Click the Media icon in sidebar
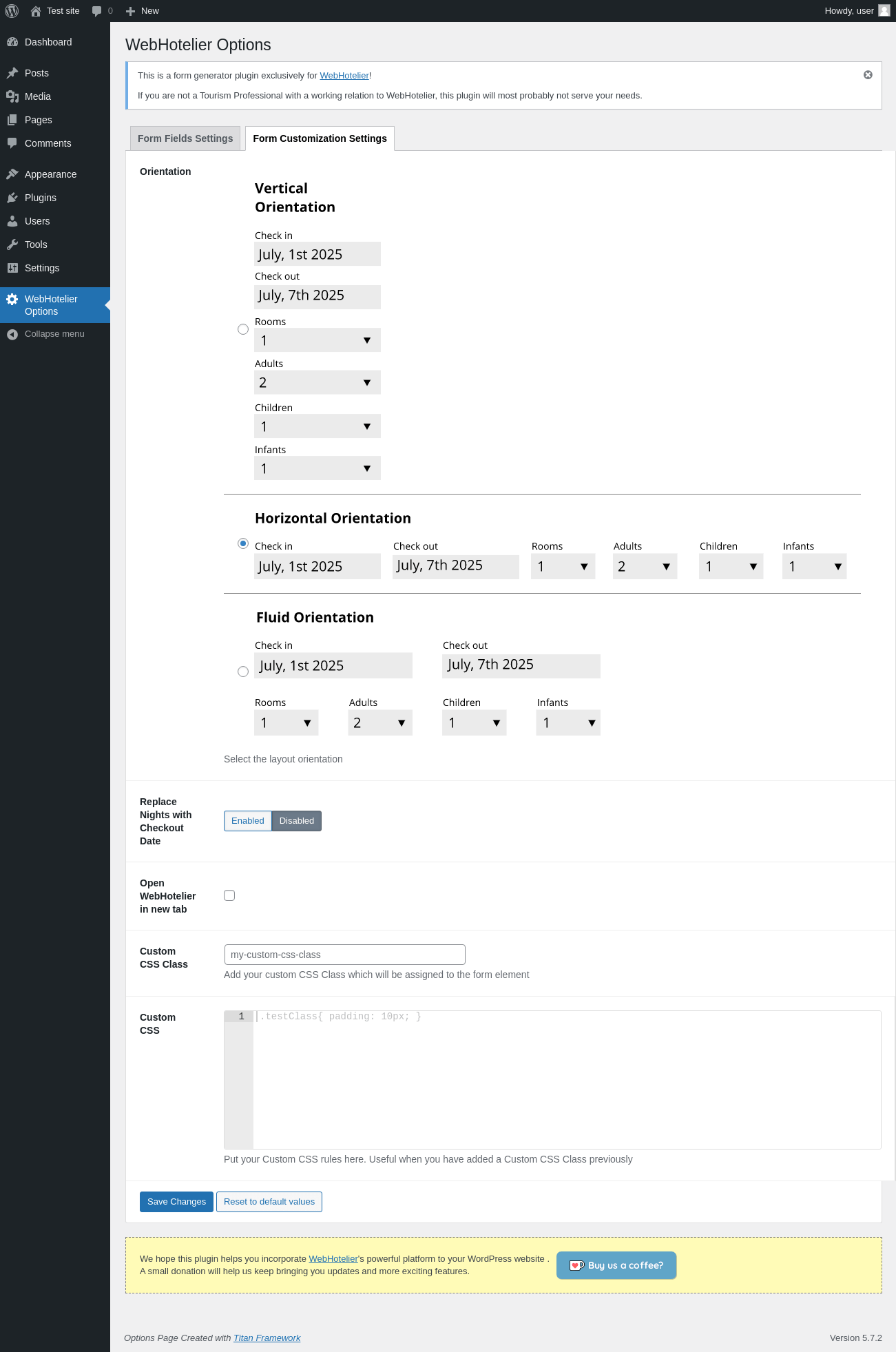The image size is (896, 1352). [12, 96]
